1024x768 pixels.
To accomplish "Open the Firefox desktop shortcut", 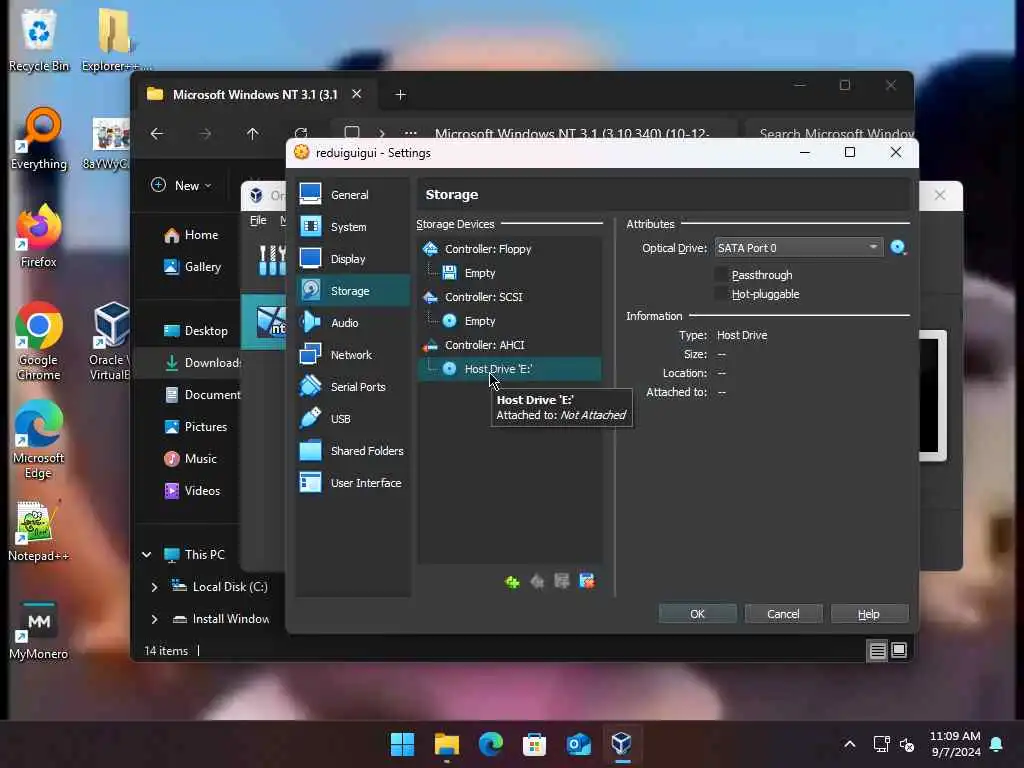I will [39, 235].
